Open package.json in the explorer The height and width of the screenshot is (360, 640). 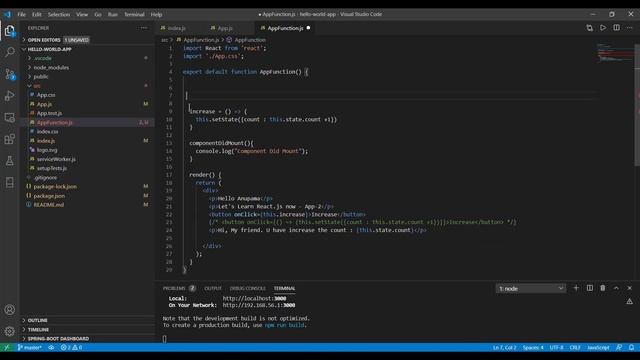[49, 196]
